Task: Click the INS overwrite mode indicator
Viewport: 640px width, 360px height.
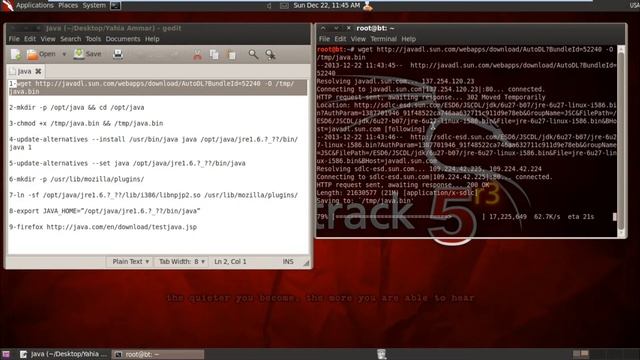Action: [288, 262]
